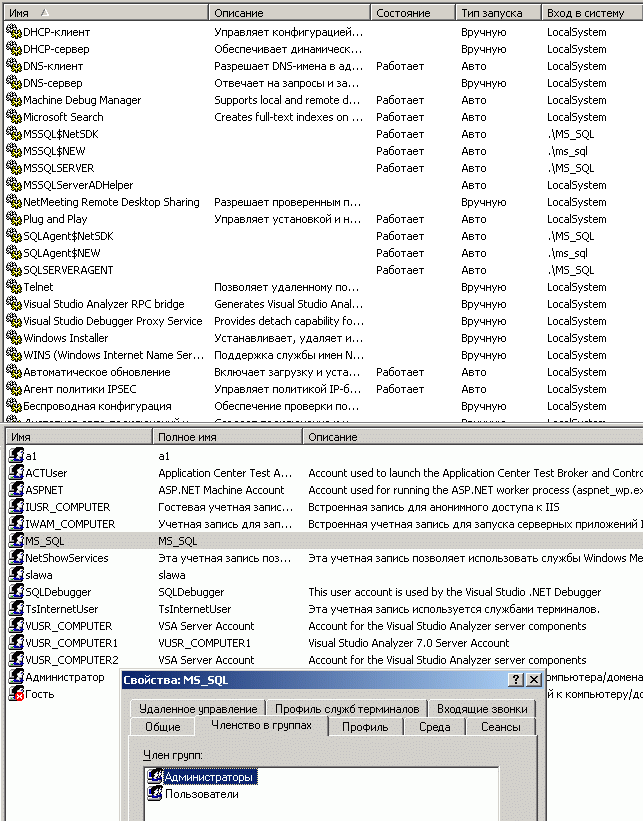Click the Microsoft Search service icon
Screen dimensions: 643x821
pos(14,117)
